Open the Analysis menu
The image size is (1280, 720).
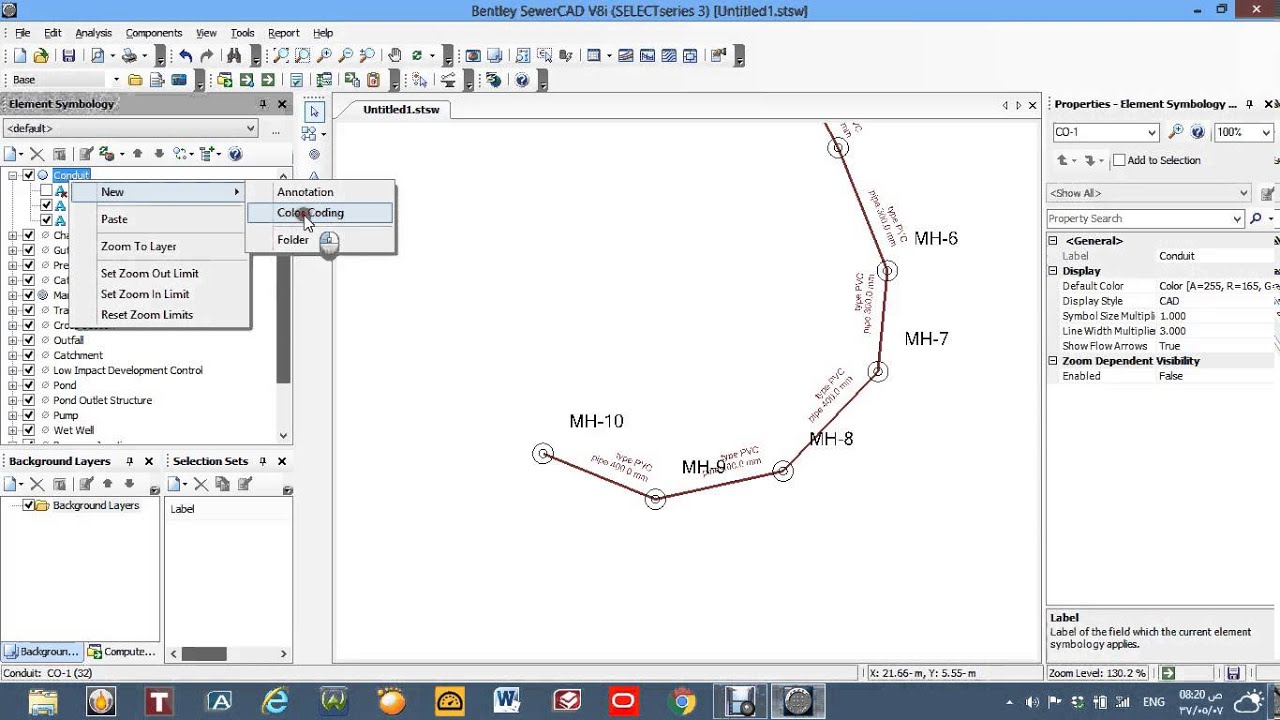93,33
